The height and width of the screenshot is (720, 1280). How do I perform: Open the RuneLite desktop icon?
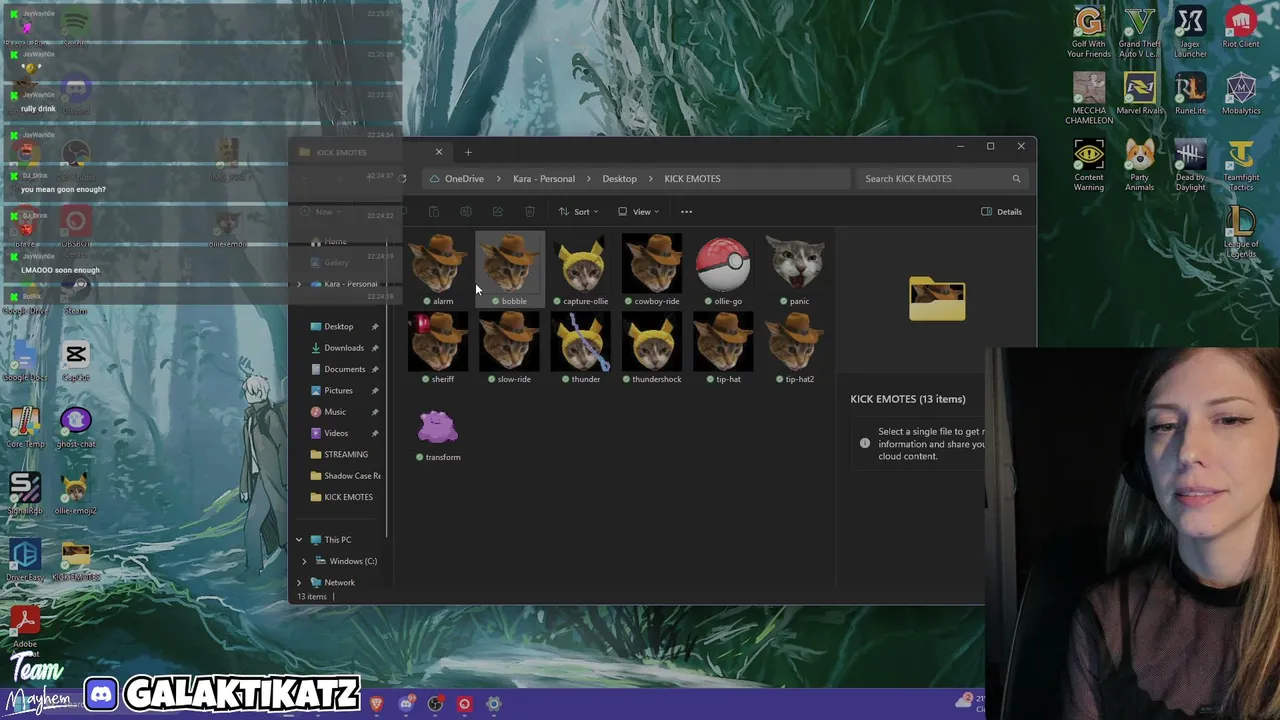coord(1190,94)
